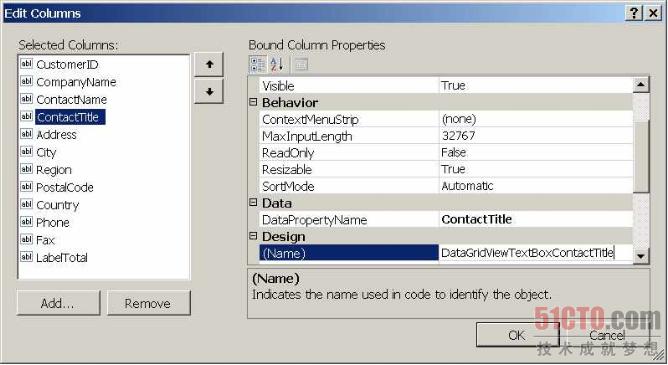Image resolution: width=668 pixels, height=365 pixels.
Task: Select LabelTotal in Selected Columns
Action: (x=62, y=257)
